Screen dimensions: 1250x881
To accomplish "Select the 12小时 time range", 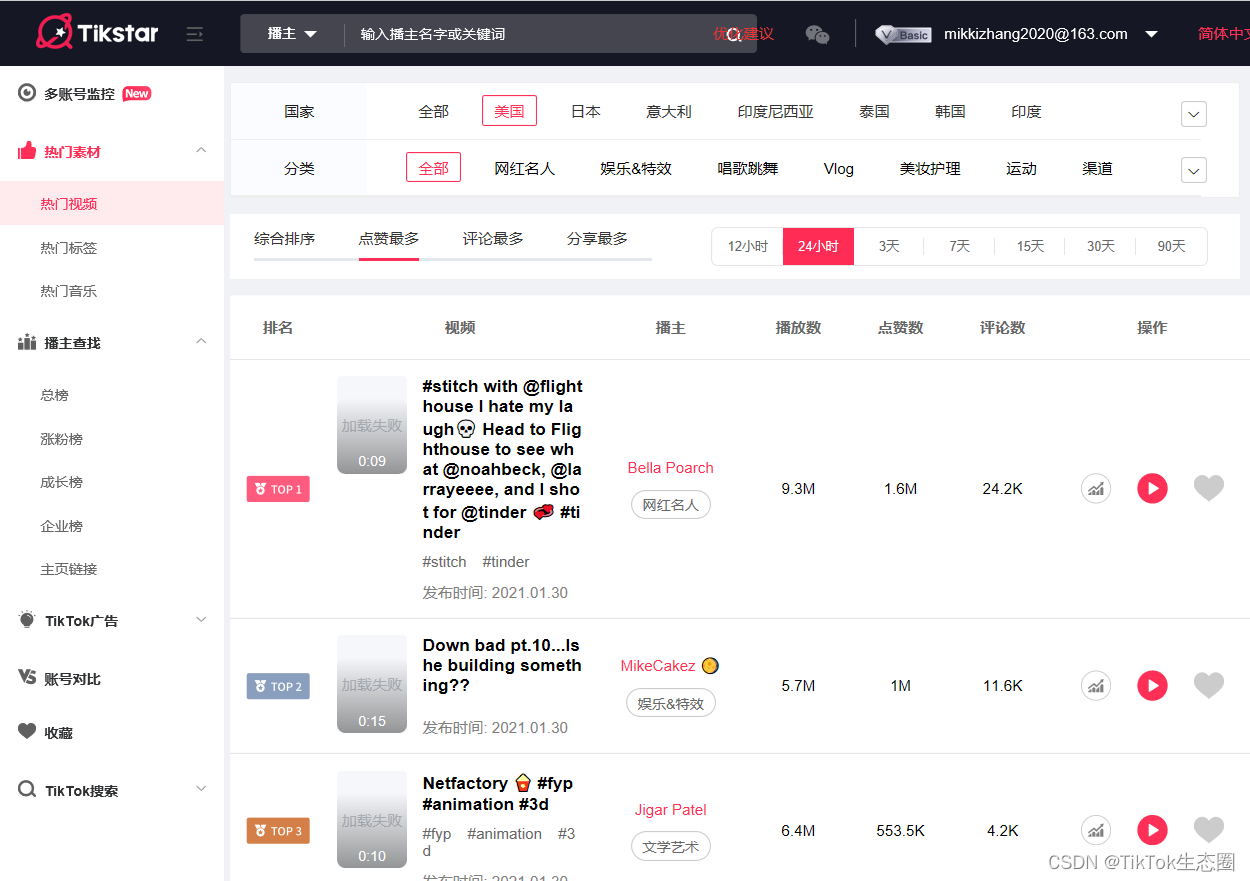I will pyautogui.click(x=748, y=246).
